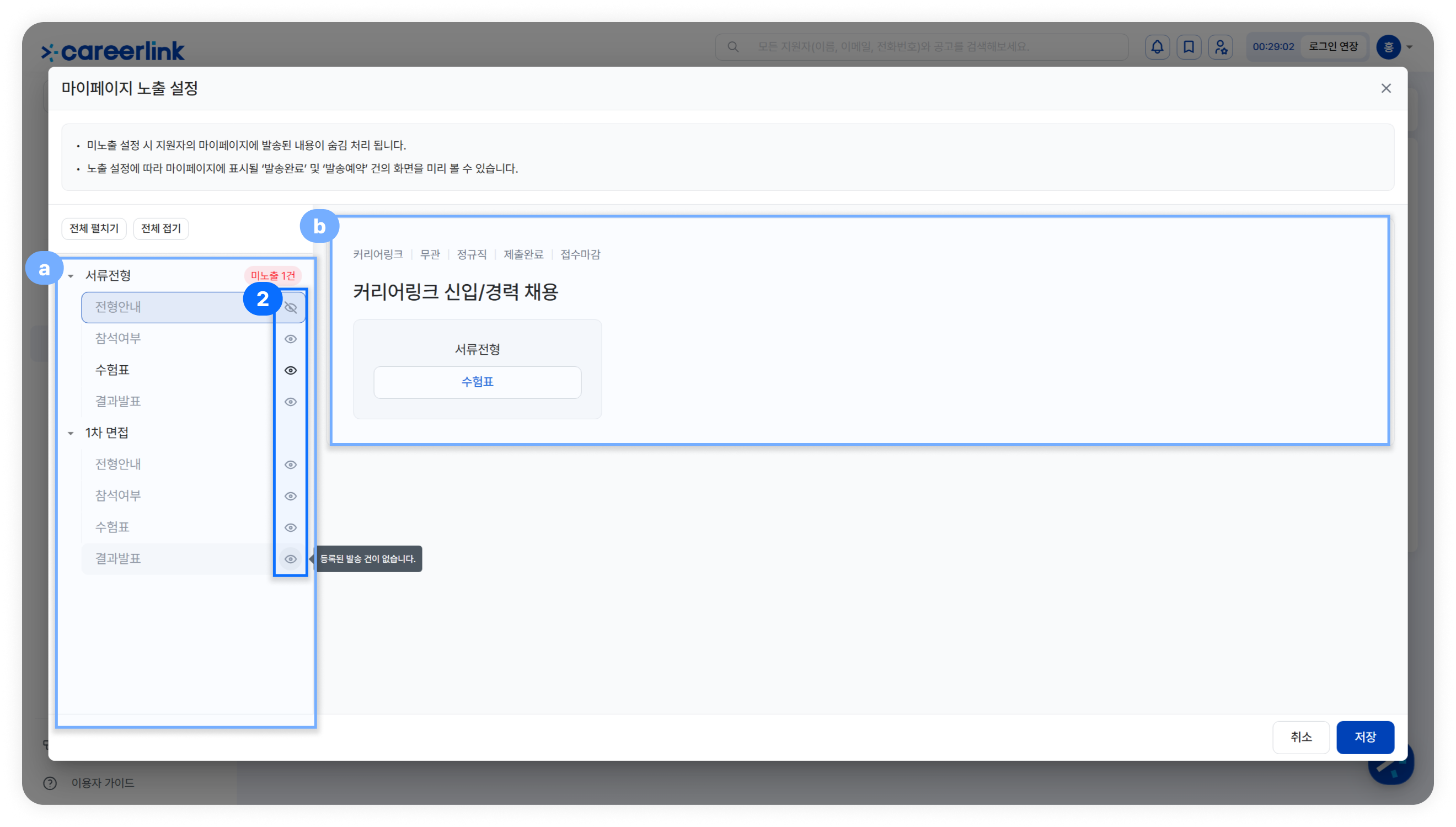Open the 홍 profile avatar

1389,46
